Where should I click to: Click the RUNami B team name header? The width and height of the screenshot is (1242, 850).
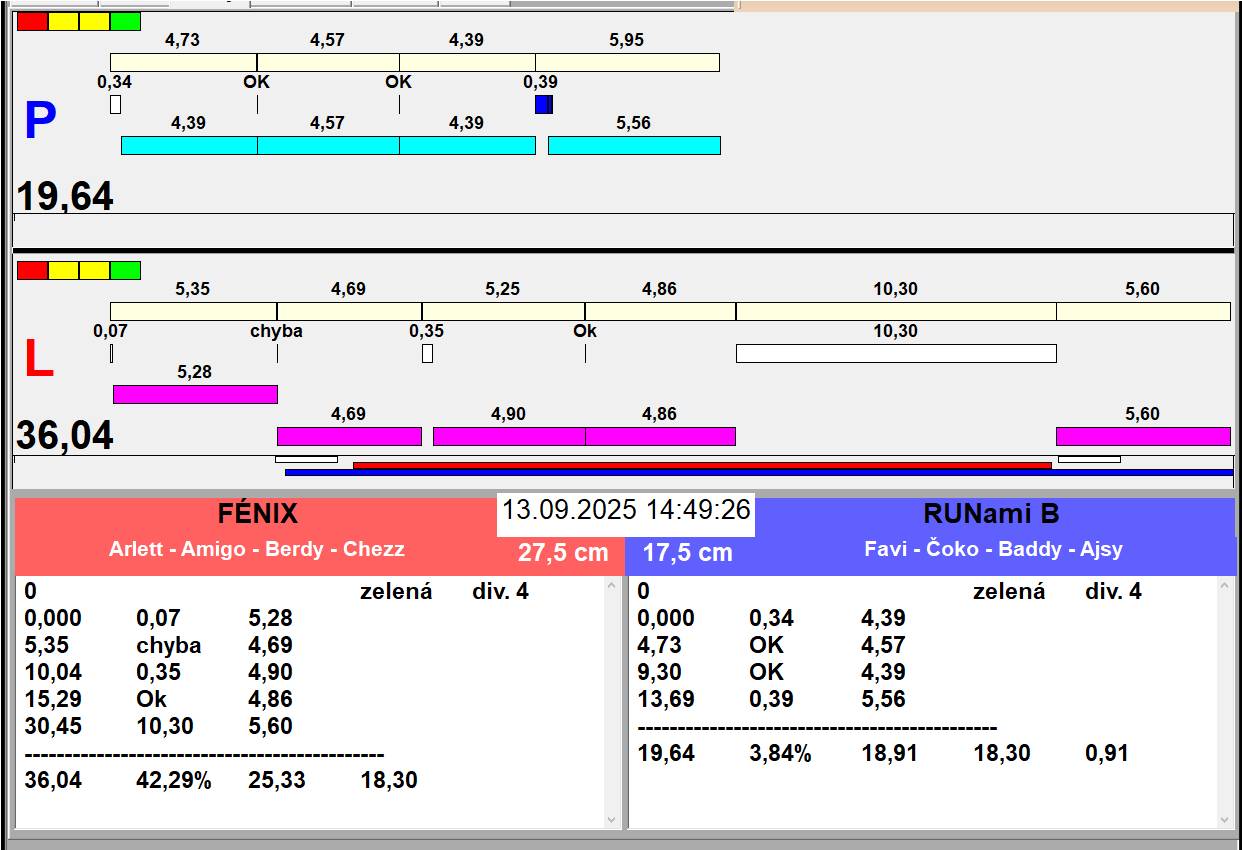click(x=991, y=514)
